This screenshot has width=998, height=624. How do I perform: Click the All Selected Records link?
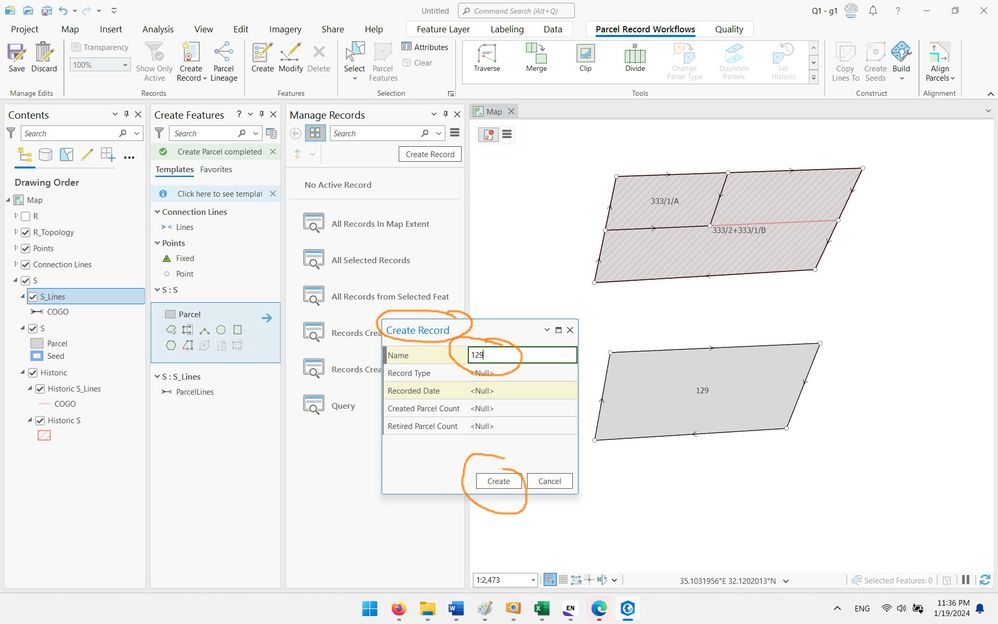point(370,260)
